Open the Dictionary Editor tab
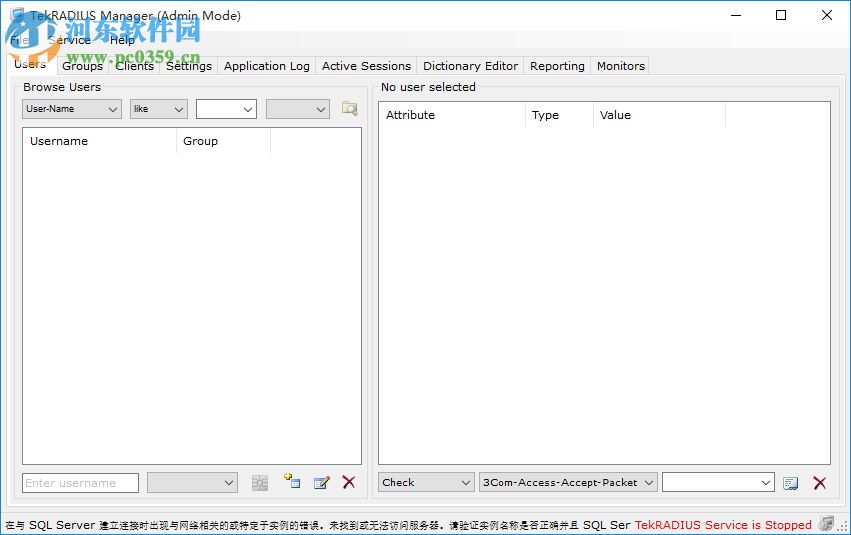The width and height of the screenshot is (851, 535). [470, 66]
